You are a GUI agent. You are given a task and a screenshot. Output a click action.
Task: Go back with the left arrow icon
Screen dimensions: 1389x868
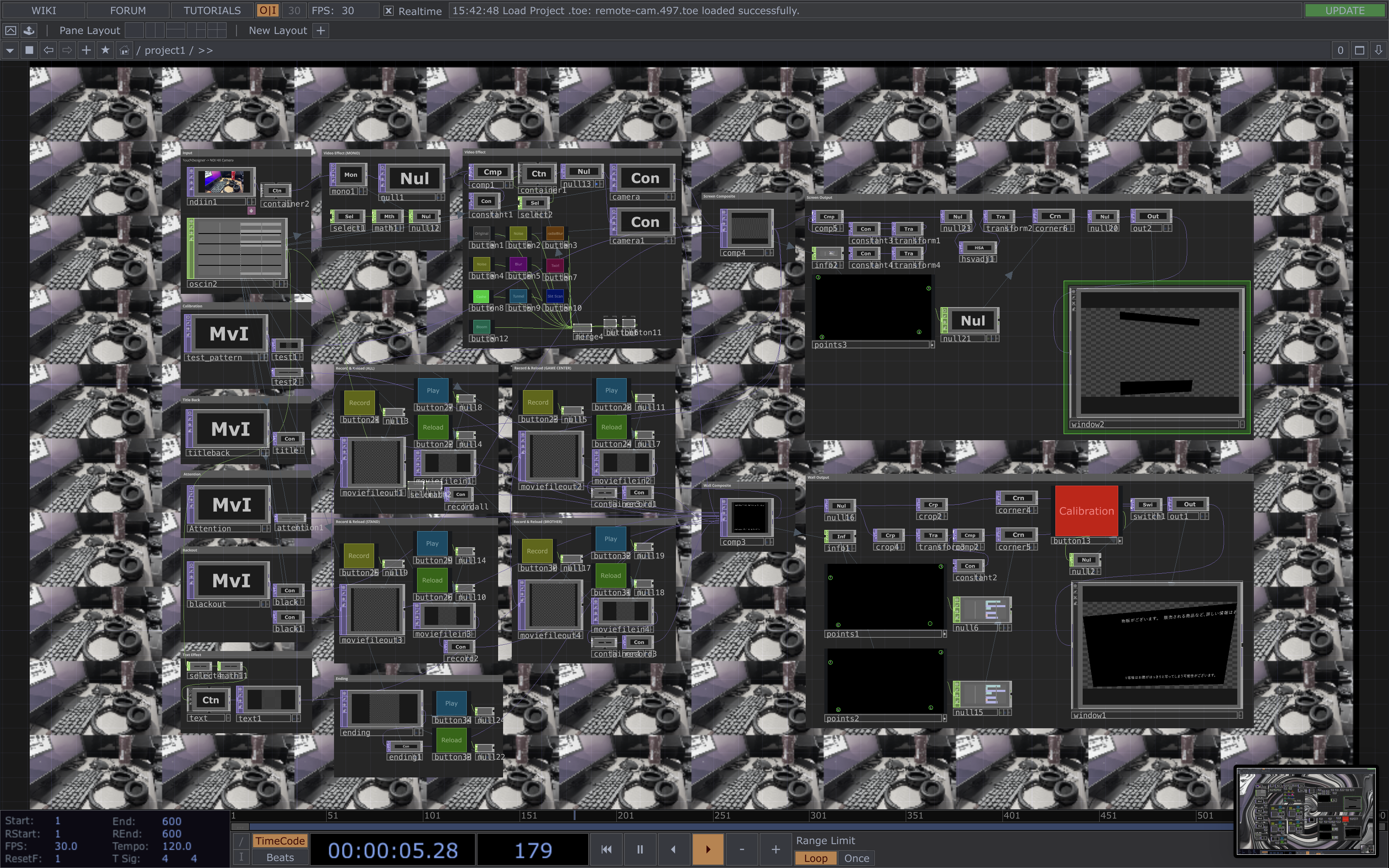coord(49,50)
